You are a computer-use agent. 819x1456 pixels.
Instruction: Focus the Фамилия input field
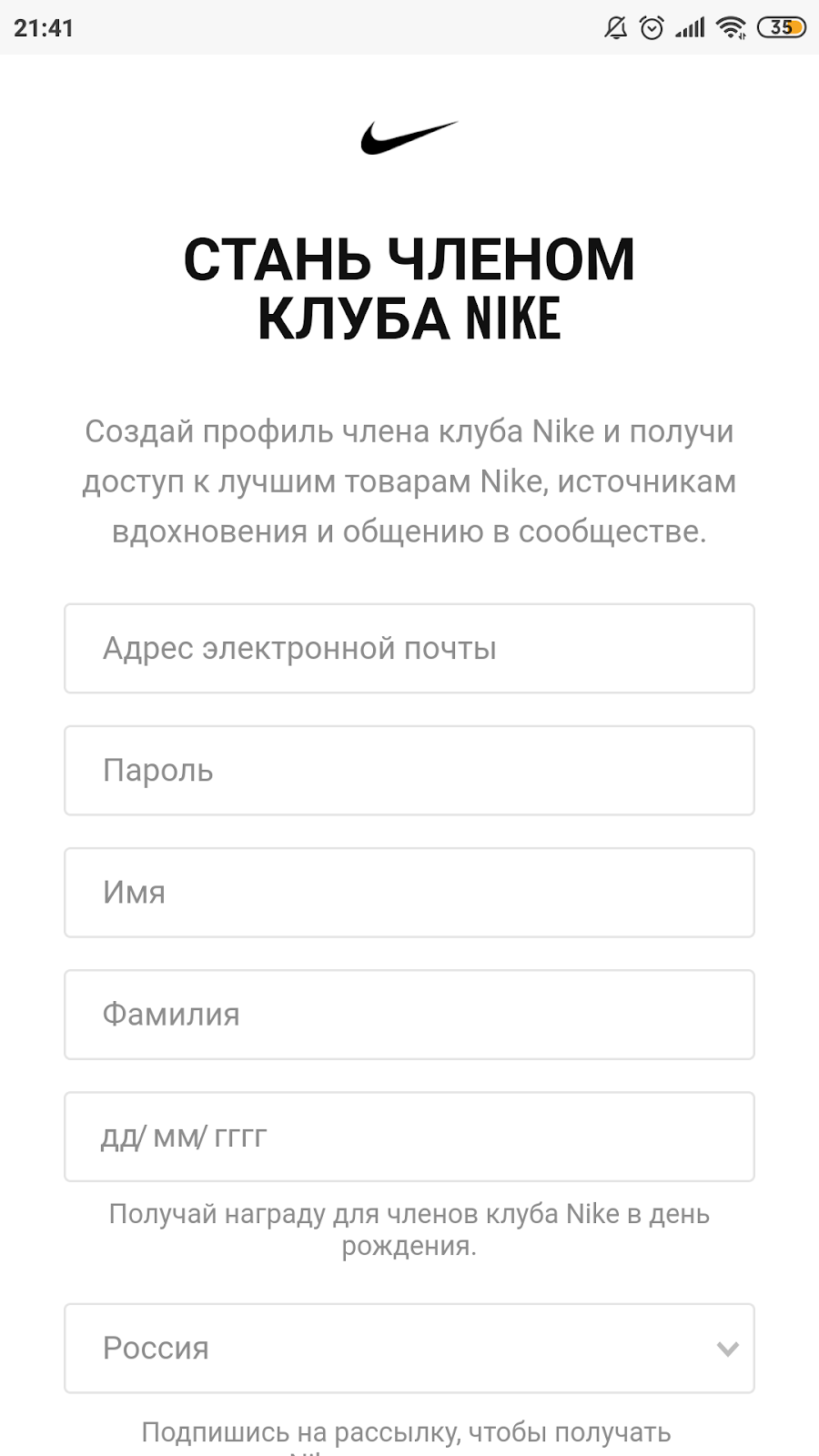click(x=409, y=1014)
